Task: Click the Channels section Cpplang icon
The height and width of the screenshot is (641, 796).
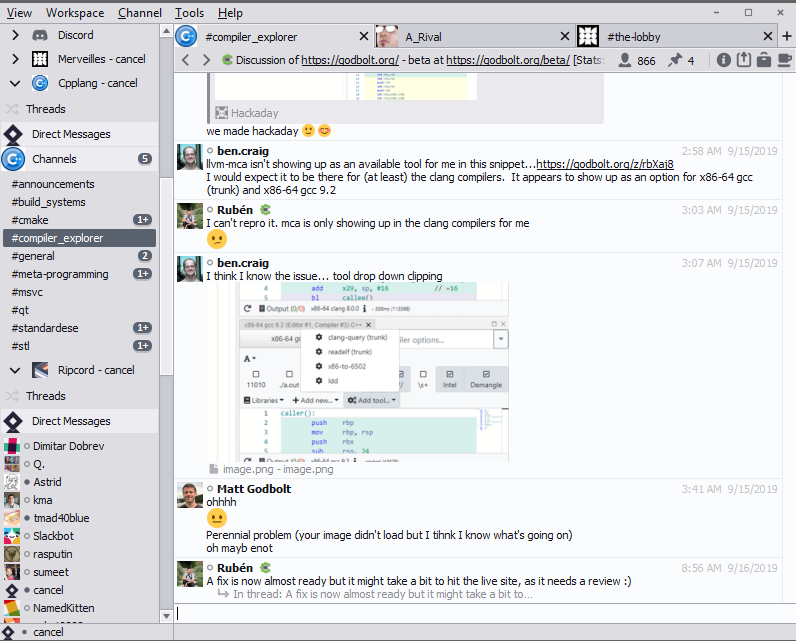Action: (13, 159)
